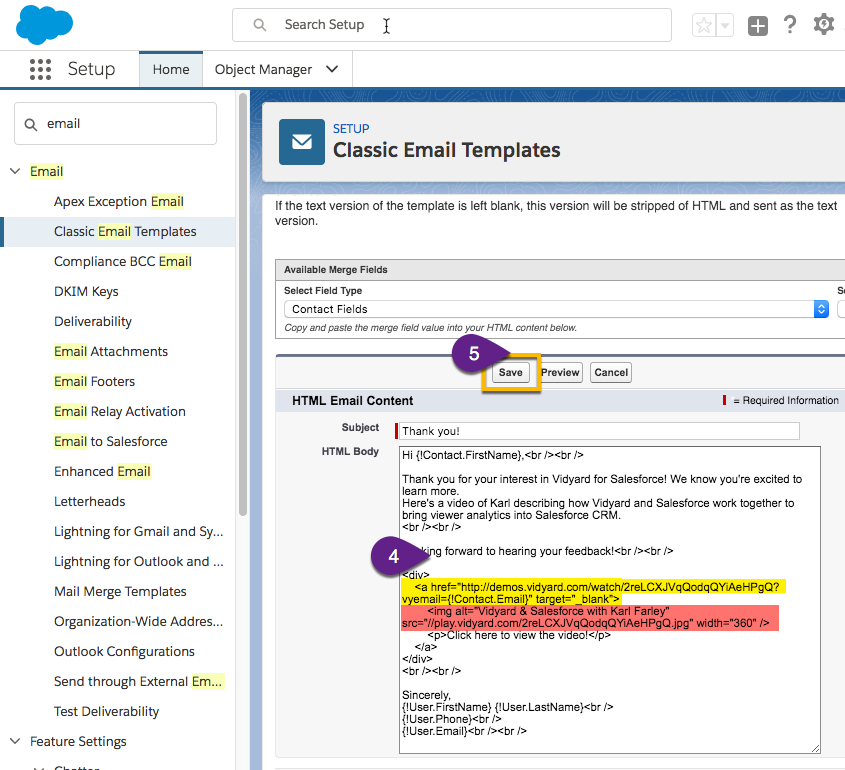The width and height of the screenshot is (845, 770).
Task: Collapse the Email section in sidebar
Action: [15, 171]
